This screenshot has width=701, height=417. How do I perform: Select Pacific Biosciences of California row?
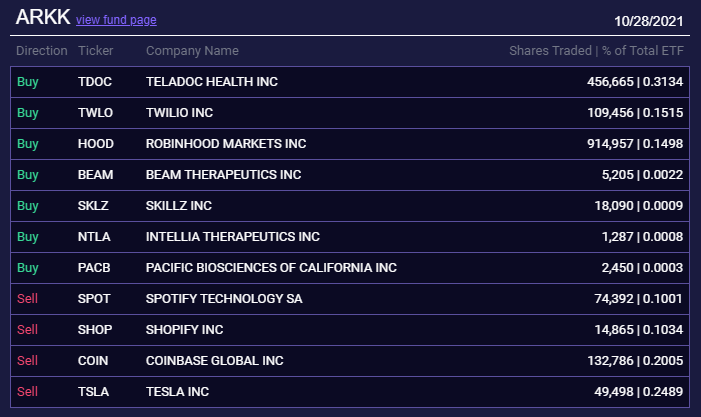point(350,268)
